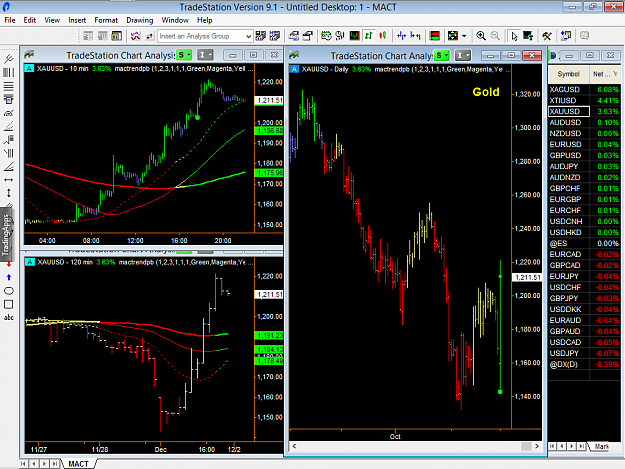
Task: Open the File menu
Action: pos(10,20)
